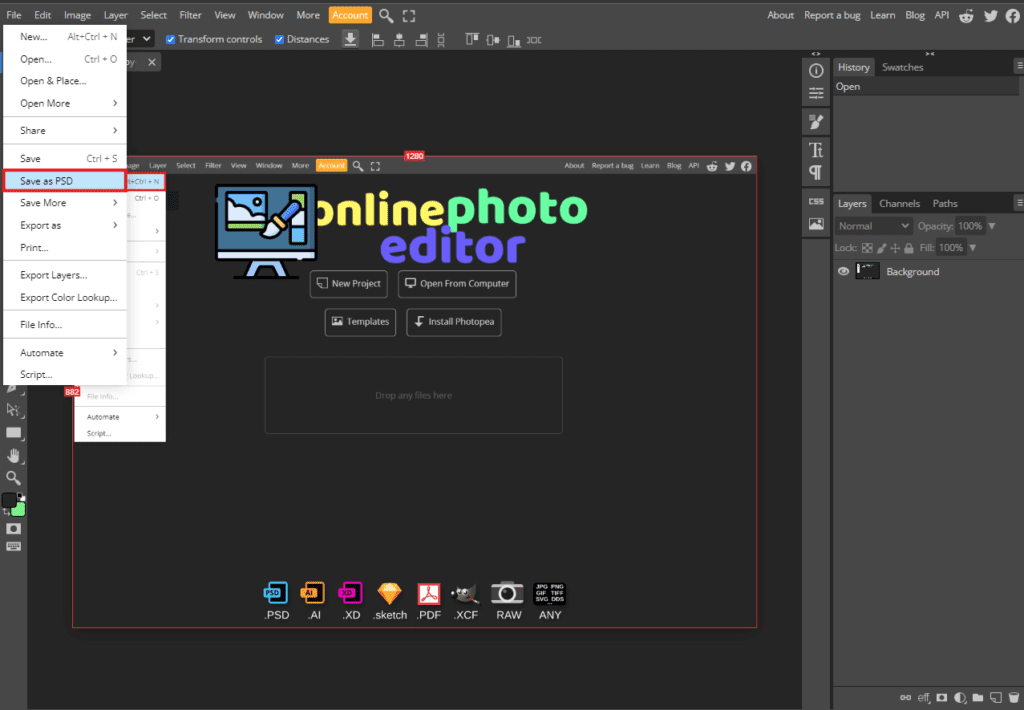This screenshot has height=710, width=1024.
Task: Select the Zoom magnifier tool
Action: [x=14, y=478]
